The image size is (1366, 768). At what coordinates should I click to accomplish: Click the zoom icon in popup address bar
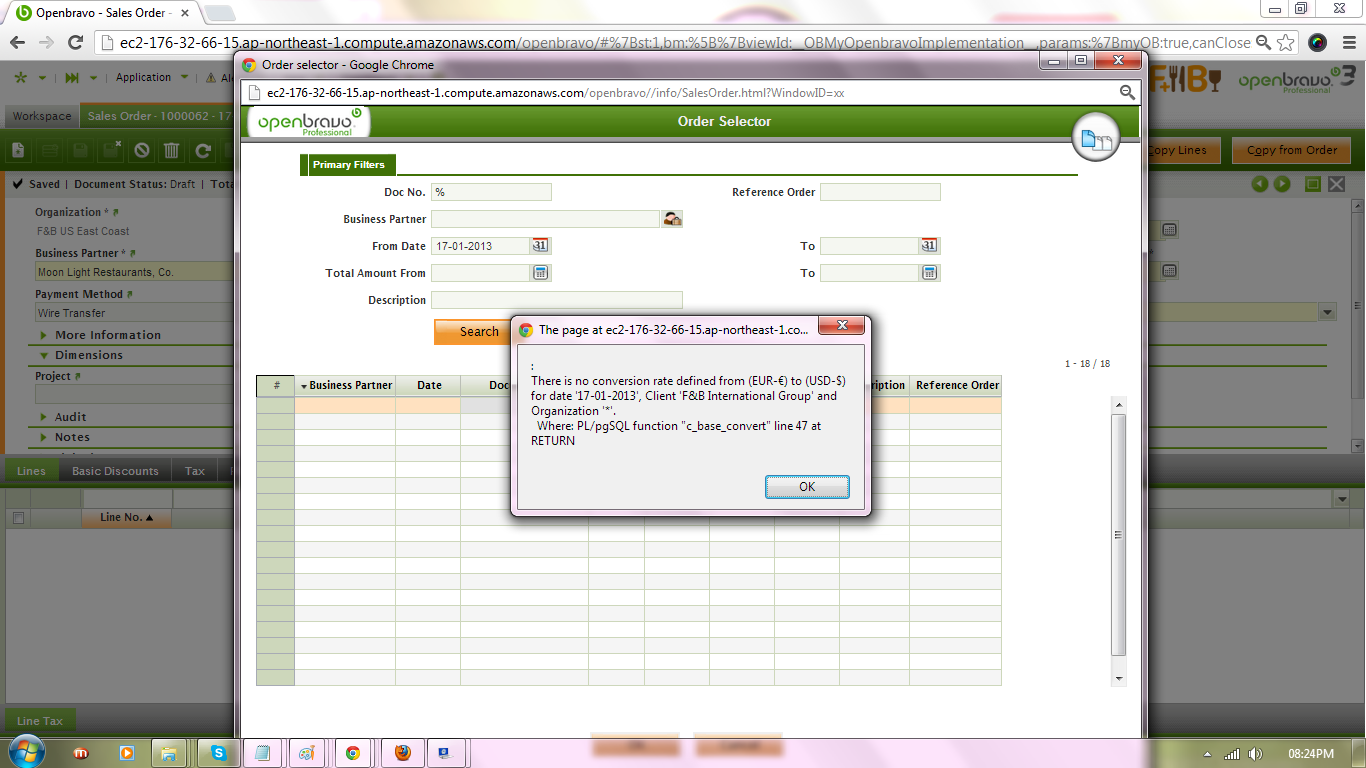coord(1127,93)
